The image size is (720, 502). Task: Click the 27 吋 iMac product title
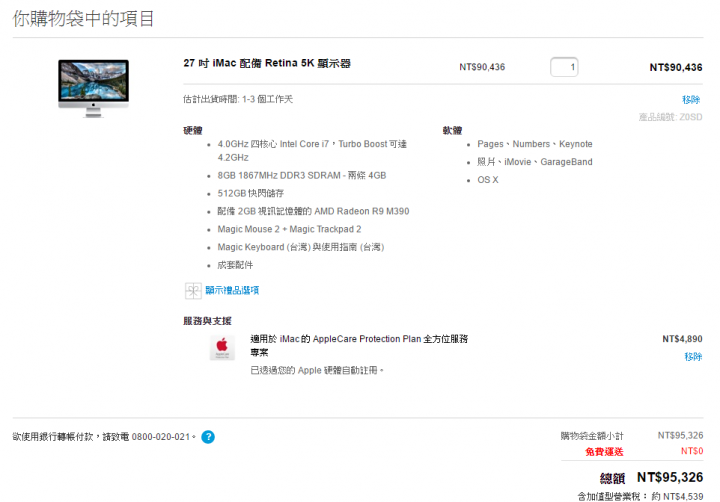pos(267,63)
